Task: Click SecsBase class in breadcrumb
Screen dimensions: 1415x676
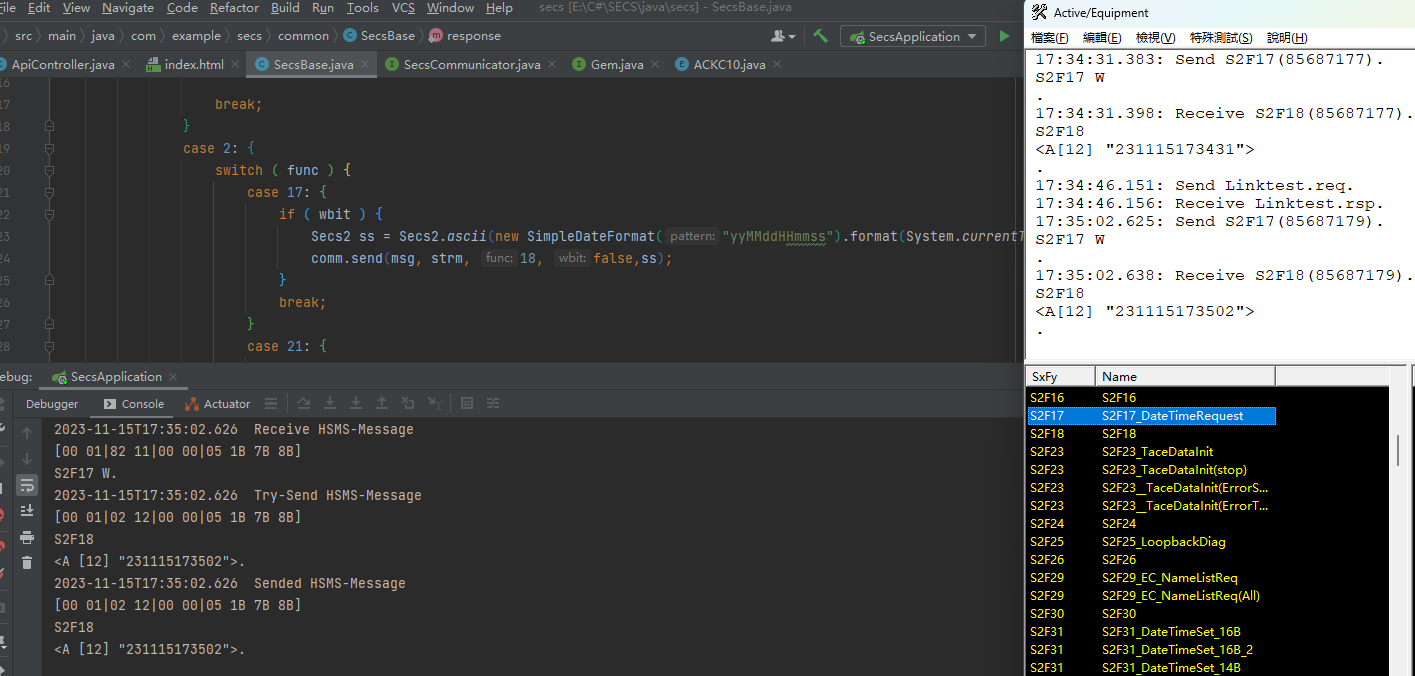Action: point(379,36)
